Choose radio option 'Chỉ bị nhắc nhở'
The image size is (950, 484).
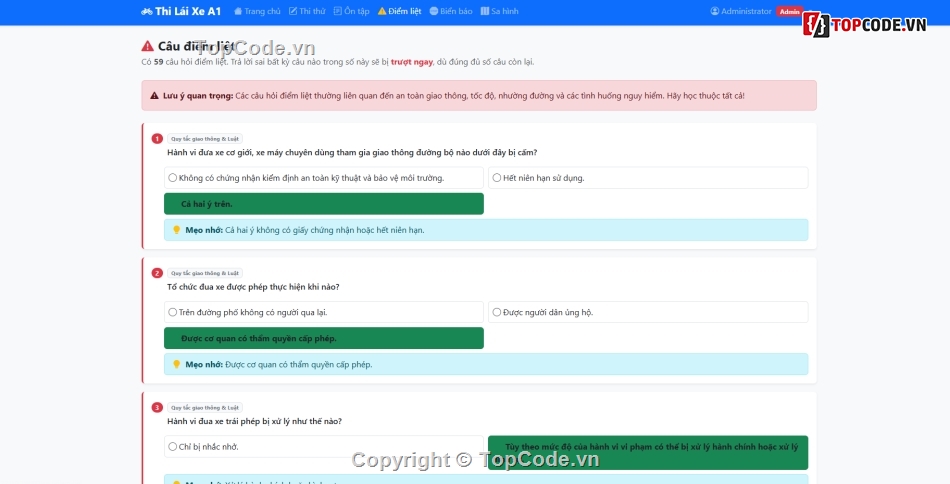173,447
